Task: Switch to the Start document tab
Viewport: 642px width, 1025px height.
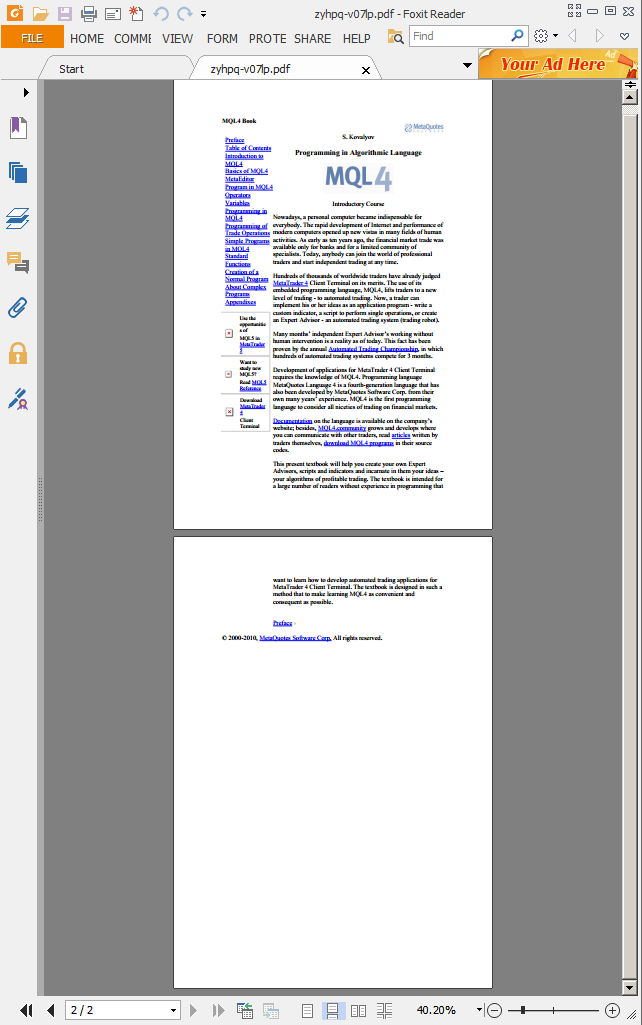Action: point(72,69)
